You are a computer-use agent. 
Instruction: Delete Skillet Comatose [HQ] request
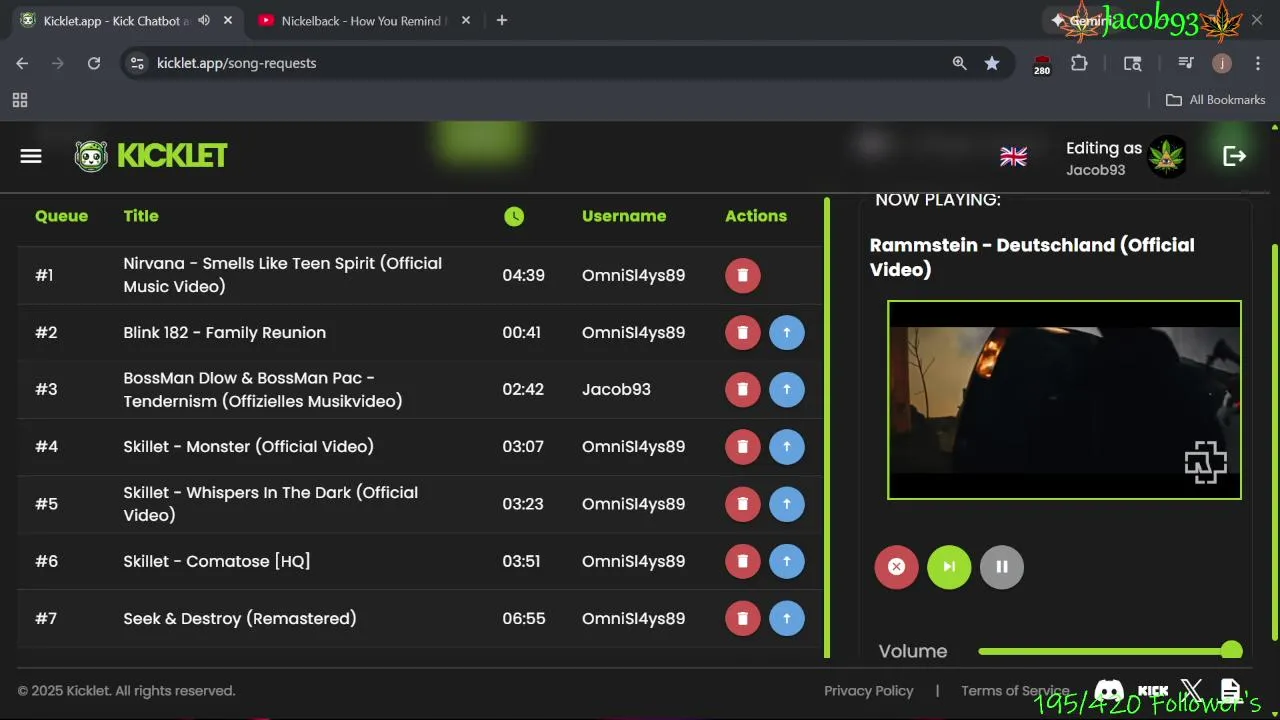[742, 561]
